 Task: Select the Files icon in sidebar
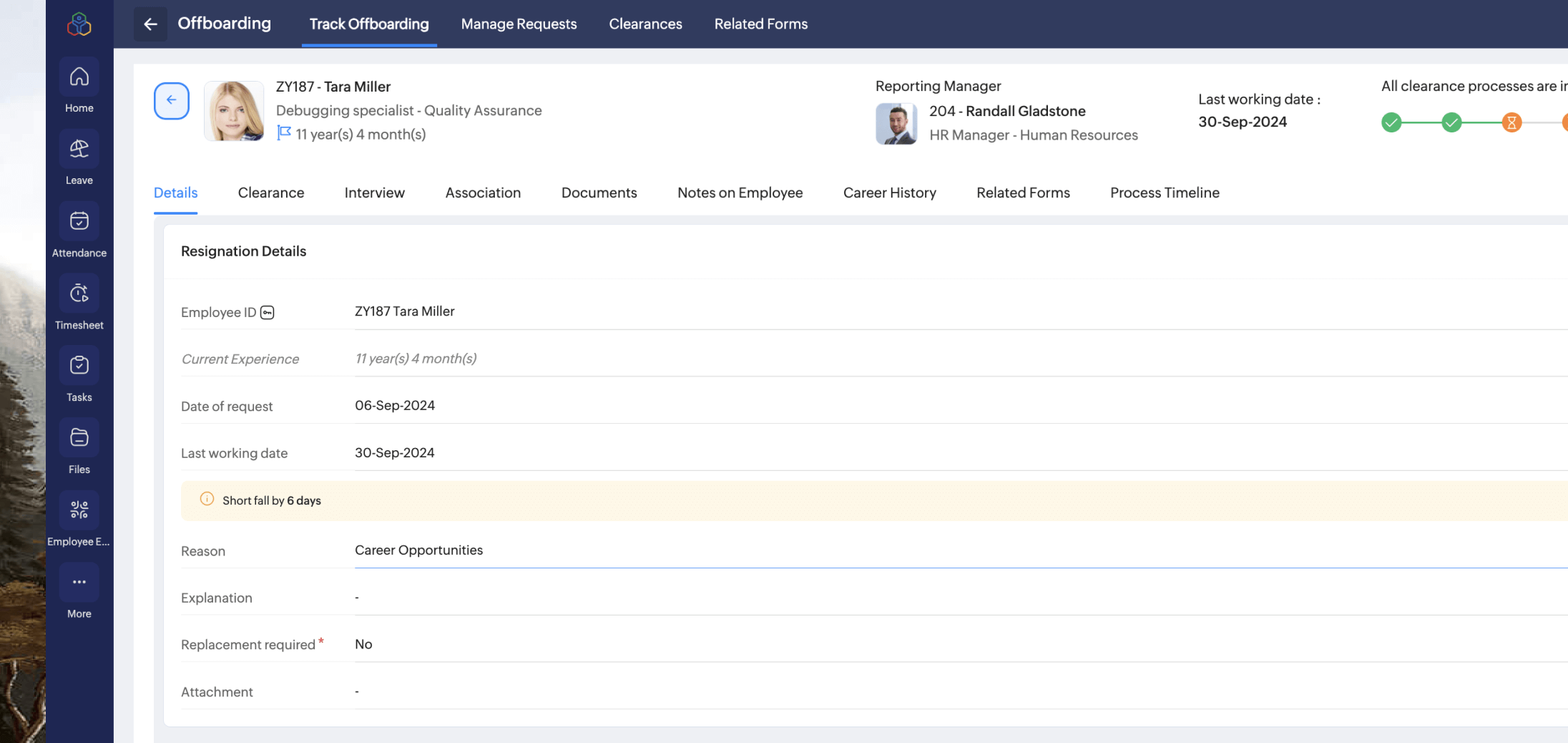[x=79, y=437]
